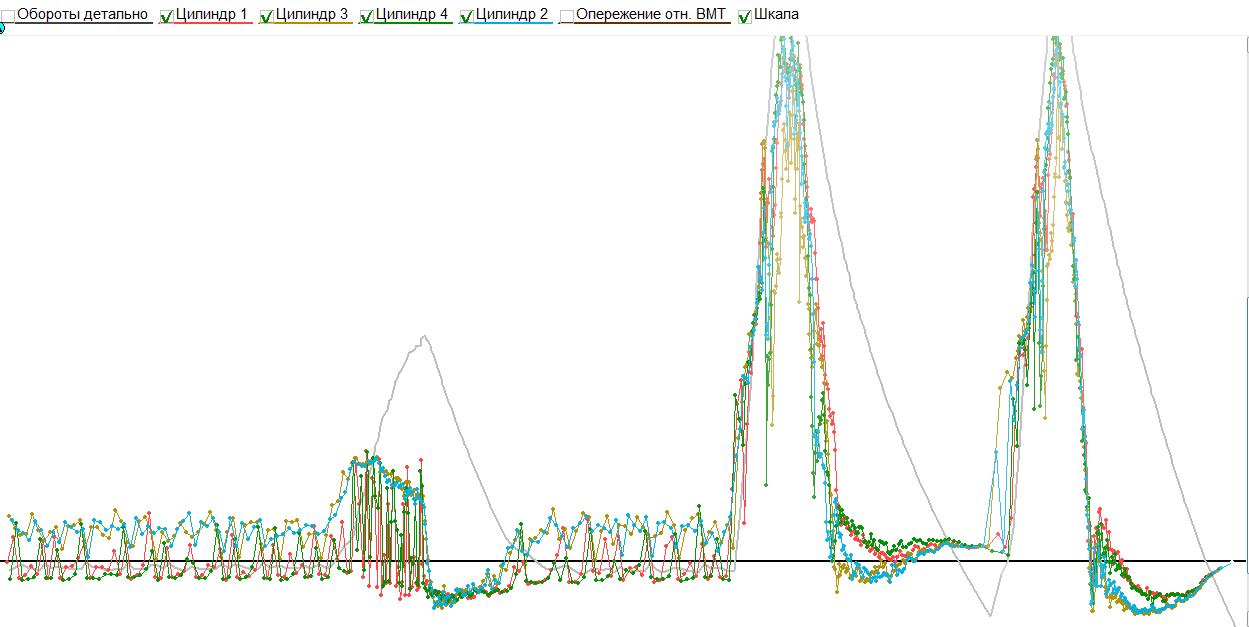
Task: Click the gray curve's lowest dip between the tall peaks
Action: (990, 614)
